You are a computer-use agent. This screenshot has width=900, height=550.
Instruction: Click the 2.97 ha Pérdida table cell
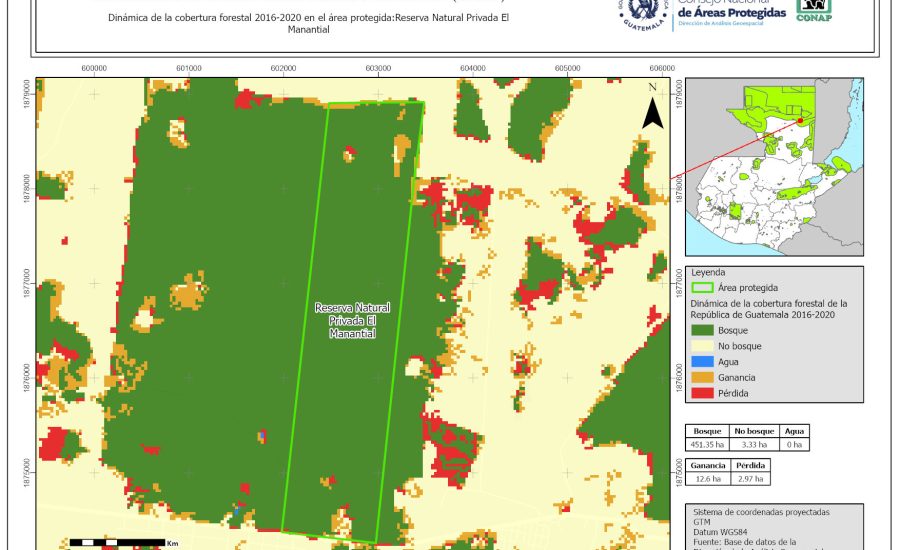[752, 480]
